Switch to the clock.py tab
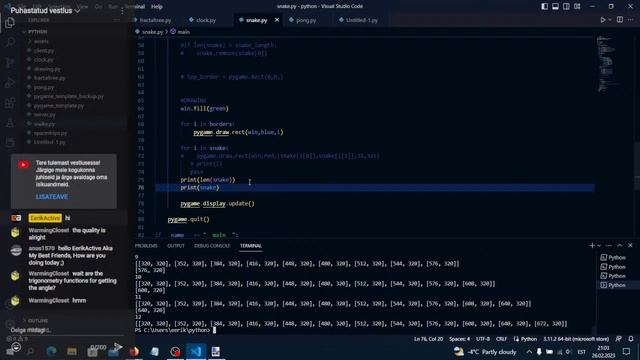Image resolution: width=640 pixels, height=360 pixels. coord(206,20)
